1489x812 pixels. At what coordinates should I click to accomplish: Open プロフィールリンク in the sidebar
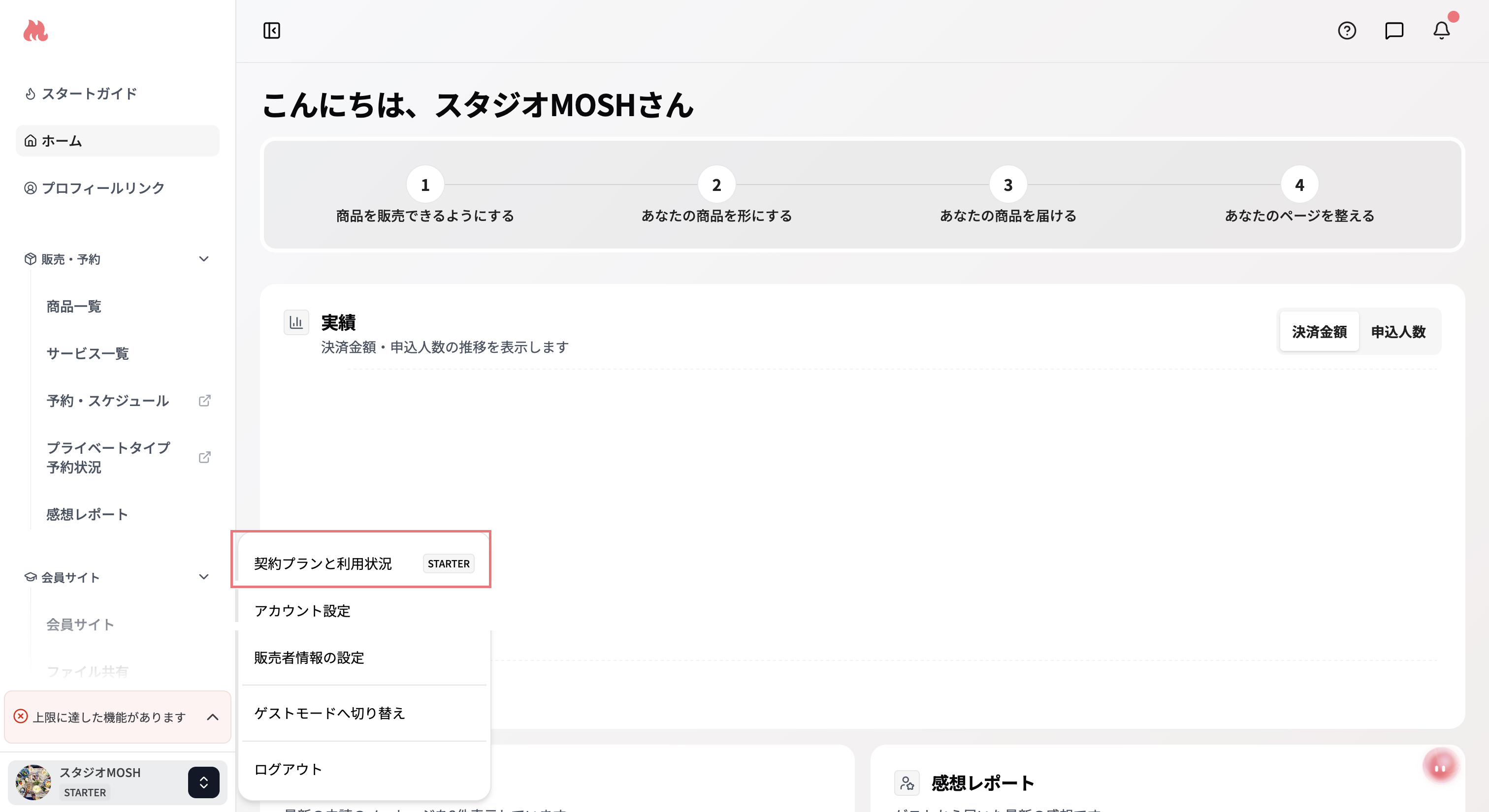click(118, 188)
